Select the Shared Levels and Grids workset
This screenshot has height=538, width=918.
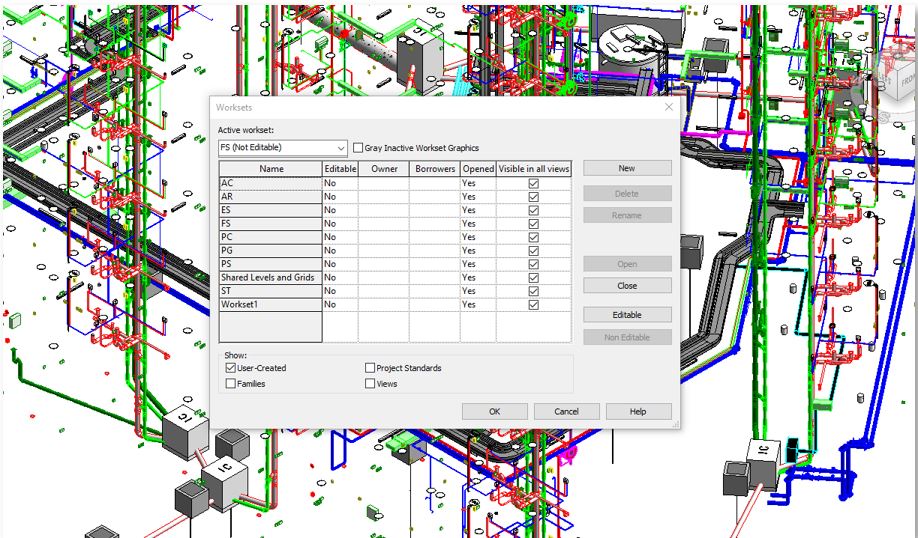click(x=270, y=277)
